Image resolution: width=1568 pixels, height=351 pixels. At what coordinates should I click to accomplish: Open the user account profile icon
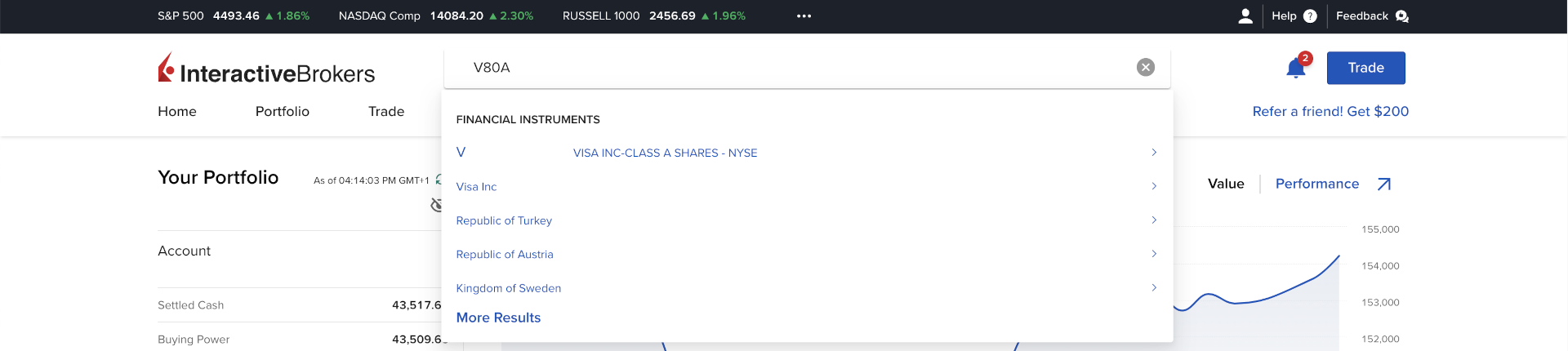[x=1245, y=16]
